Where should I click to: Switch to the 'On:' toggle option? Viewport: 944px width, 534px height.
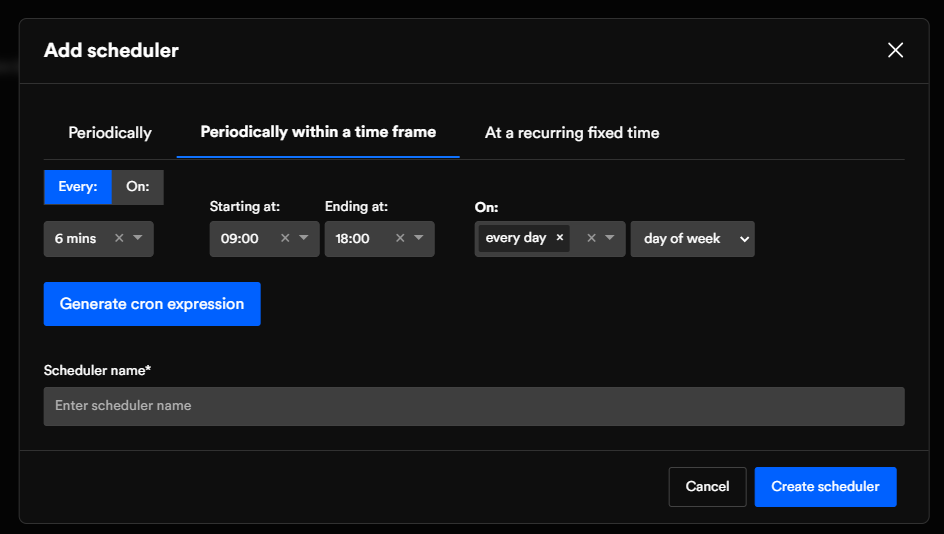138,187
